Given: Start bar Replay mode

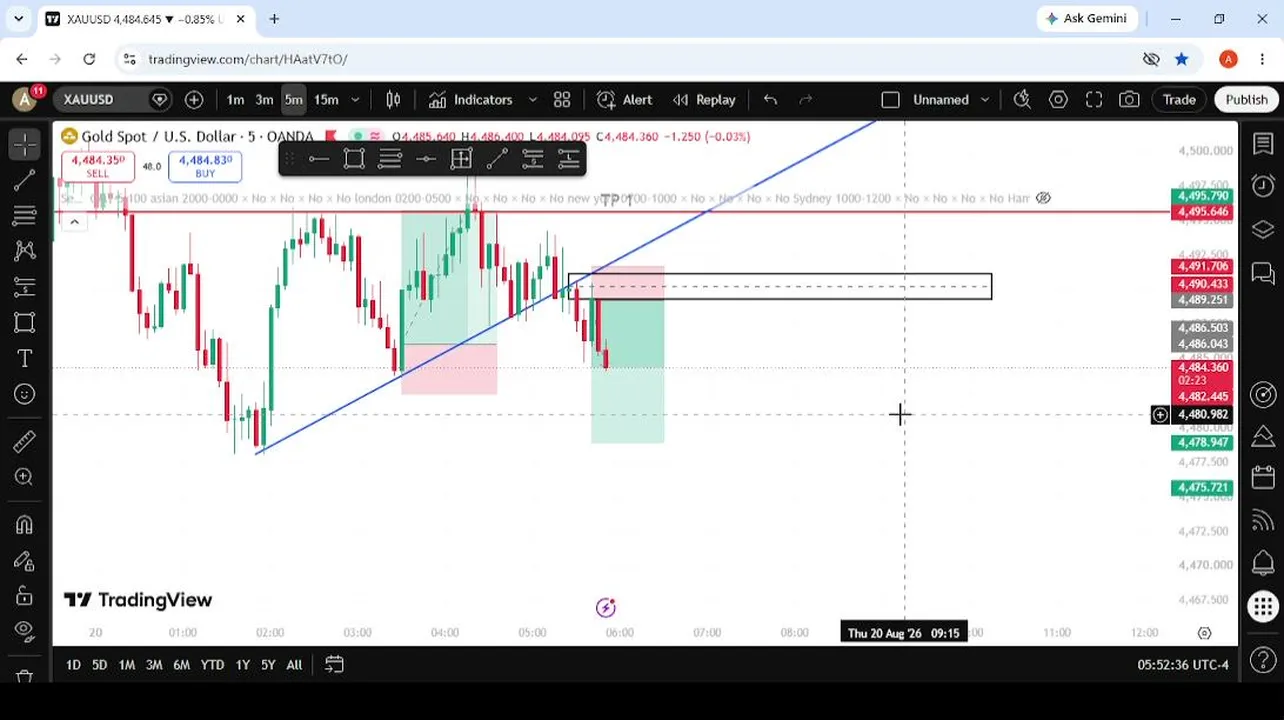Looking at the screenshot, I should pos(704,99).
